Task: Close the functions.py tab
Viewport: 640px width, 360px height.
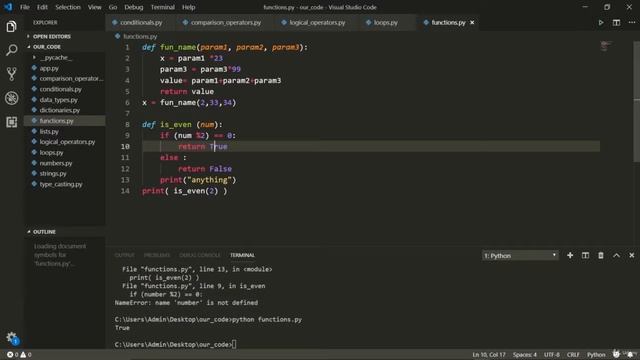Action: tap(472, 22)
